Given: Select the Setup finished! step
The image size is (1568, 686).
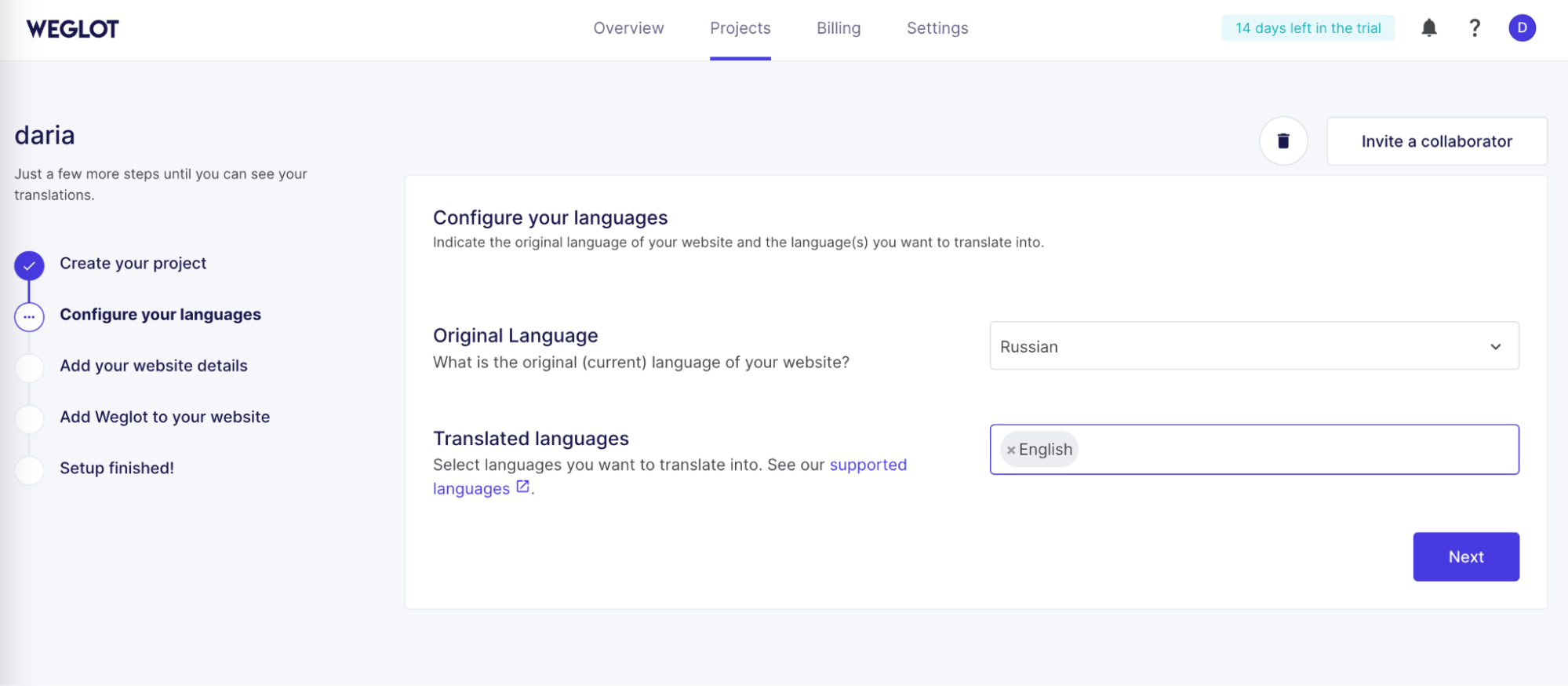Looking at the screenshot, I should pos(117,469).
